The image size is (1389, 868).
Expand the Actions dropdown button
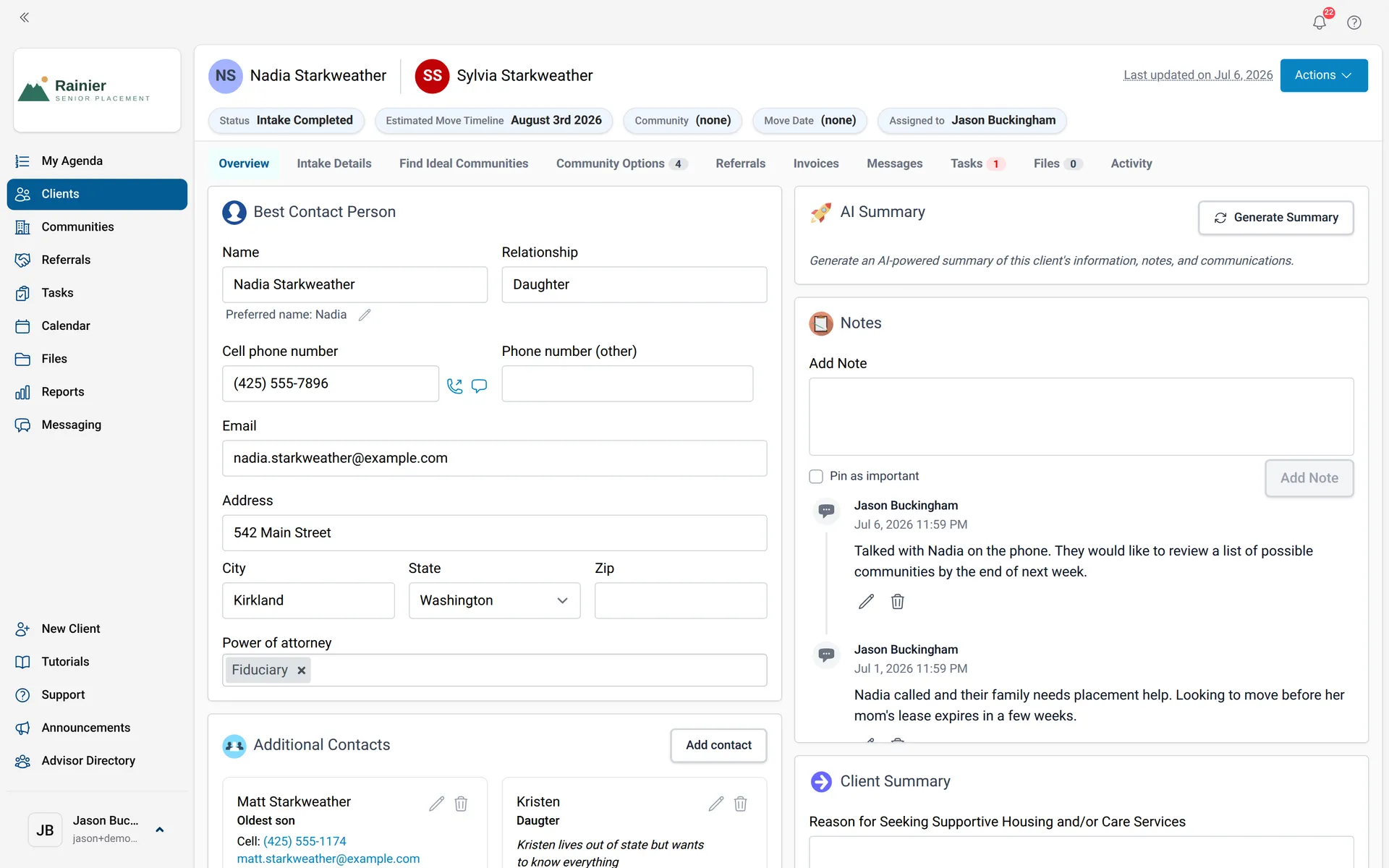[1323, 75]
